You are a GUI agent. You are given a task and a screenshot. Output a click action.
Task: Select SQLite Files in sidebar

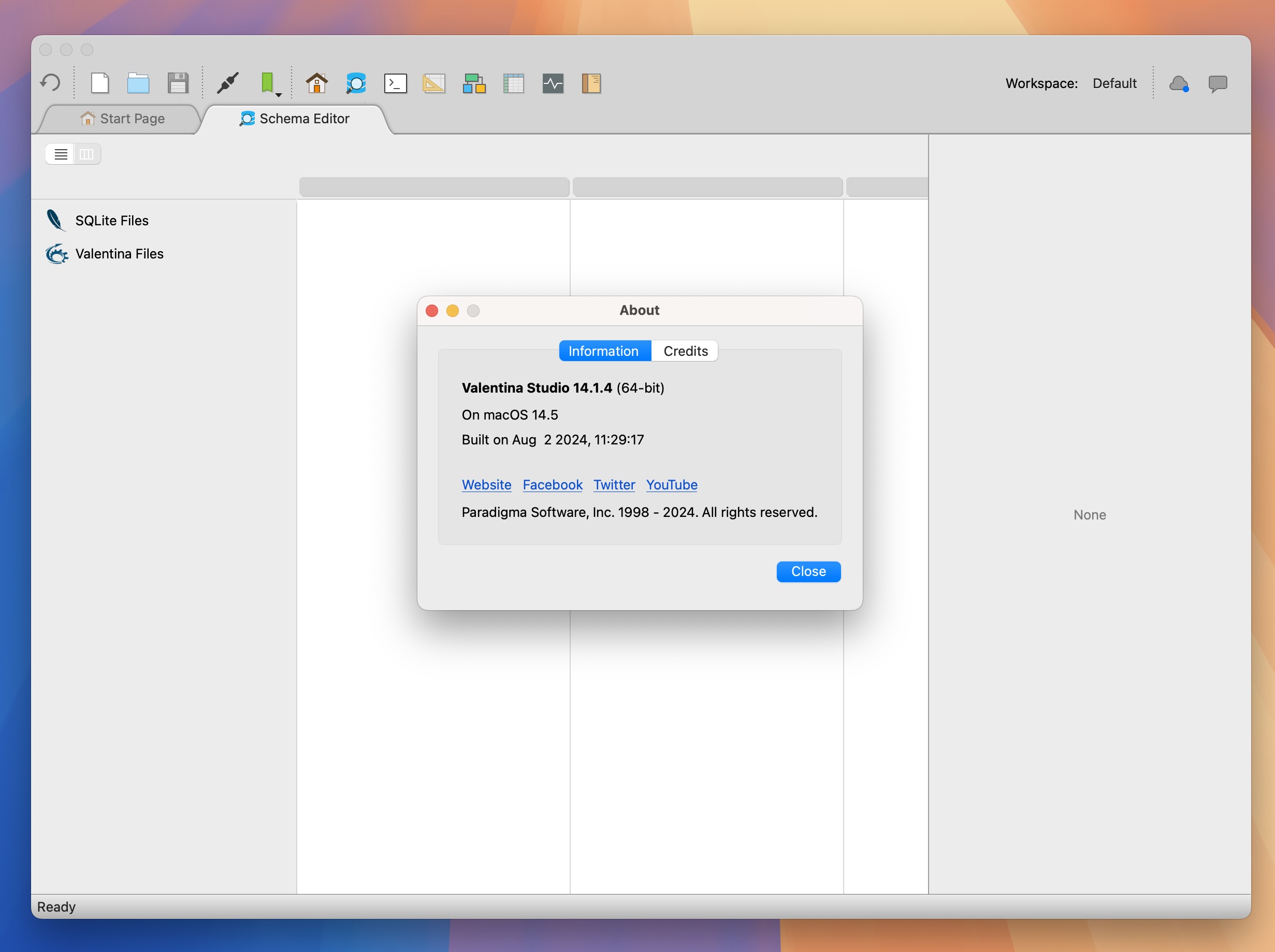click(112, 221)
